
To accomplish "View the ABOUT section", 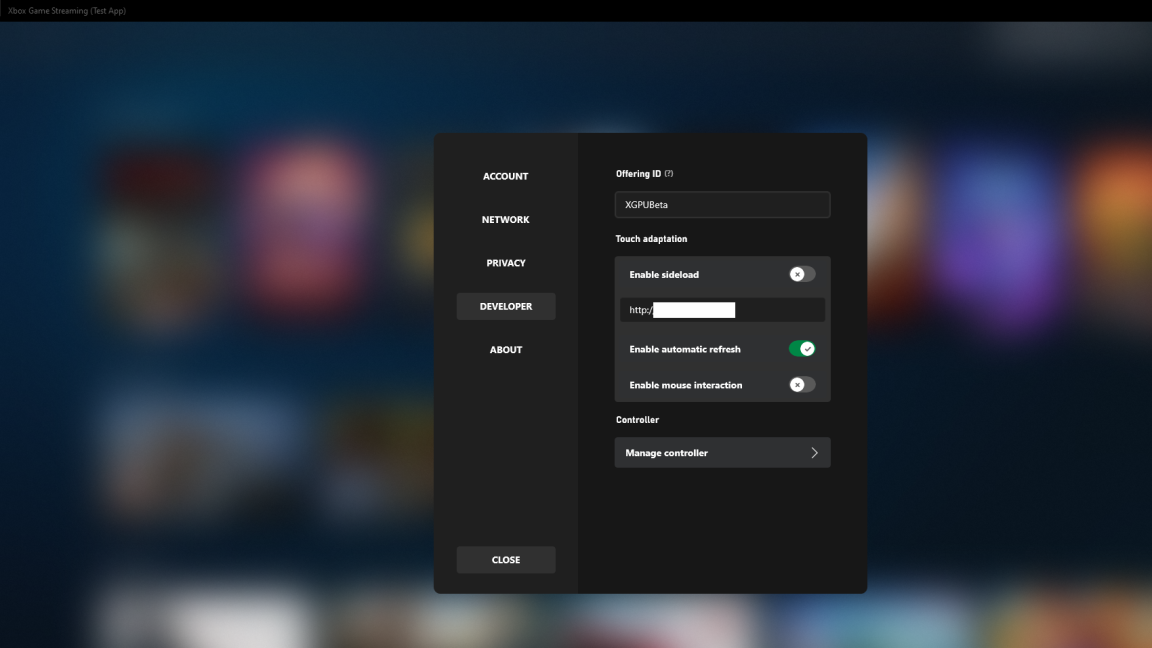I will point(505,349).
